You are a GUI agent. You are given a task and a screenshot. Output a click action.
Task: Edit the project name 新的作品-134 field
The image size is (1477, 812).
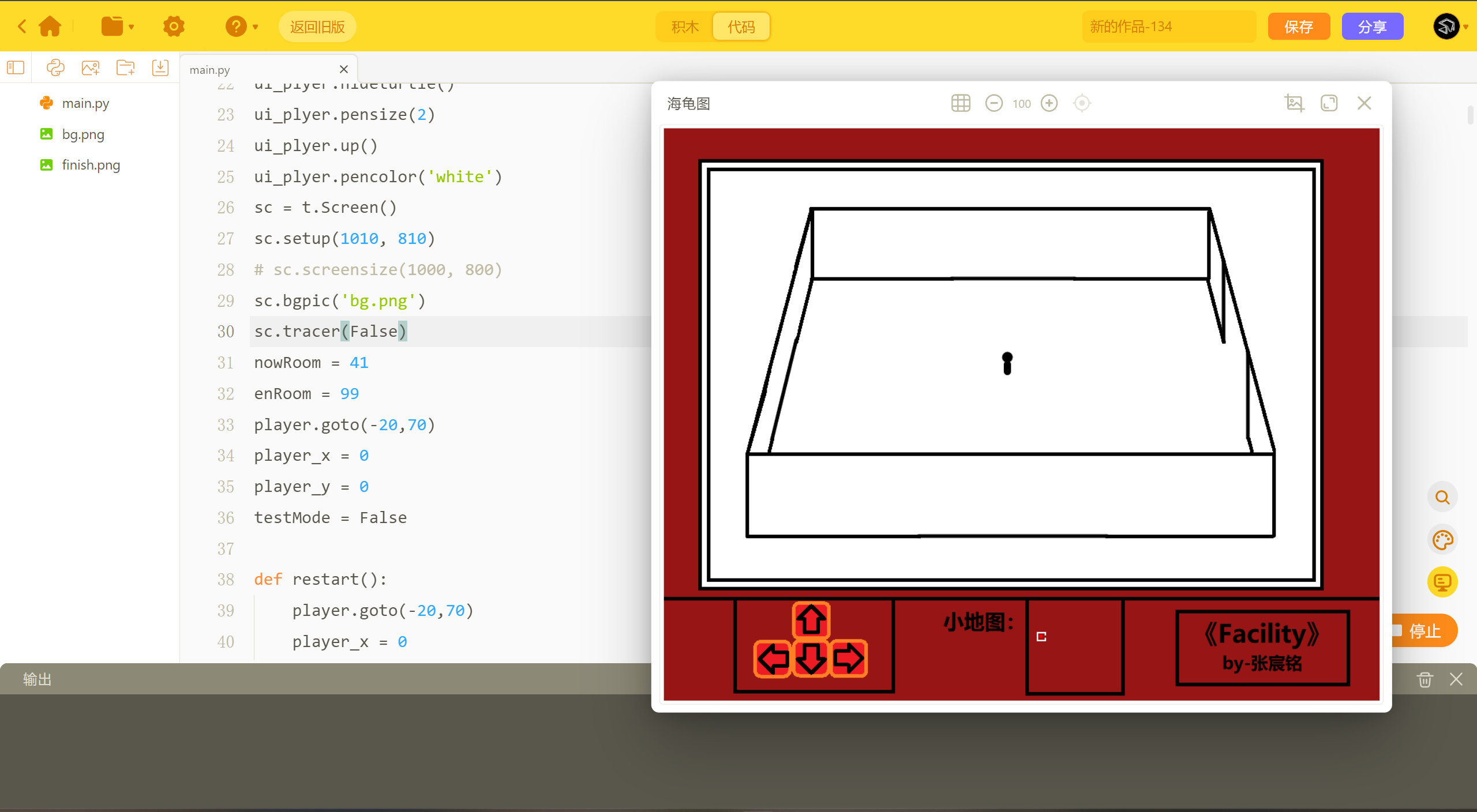pos(1169,27)
